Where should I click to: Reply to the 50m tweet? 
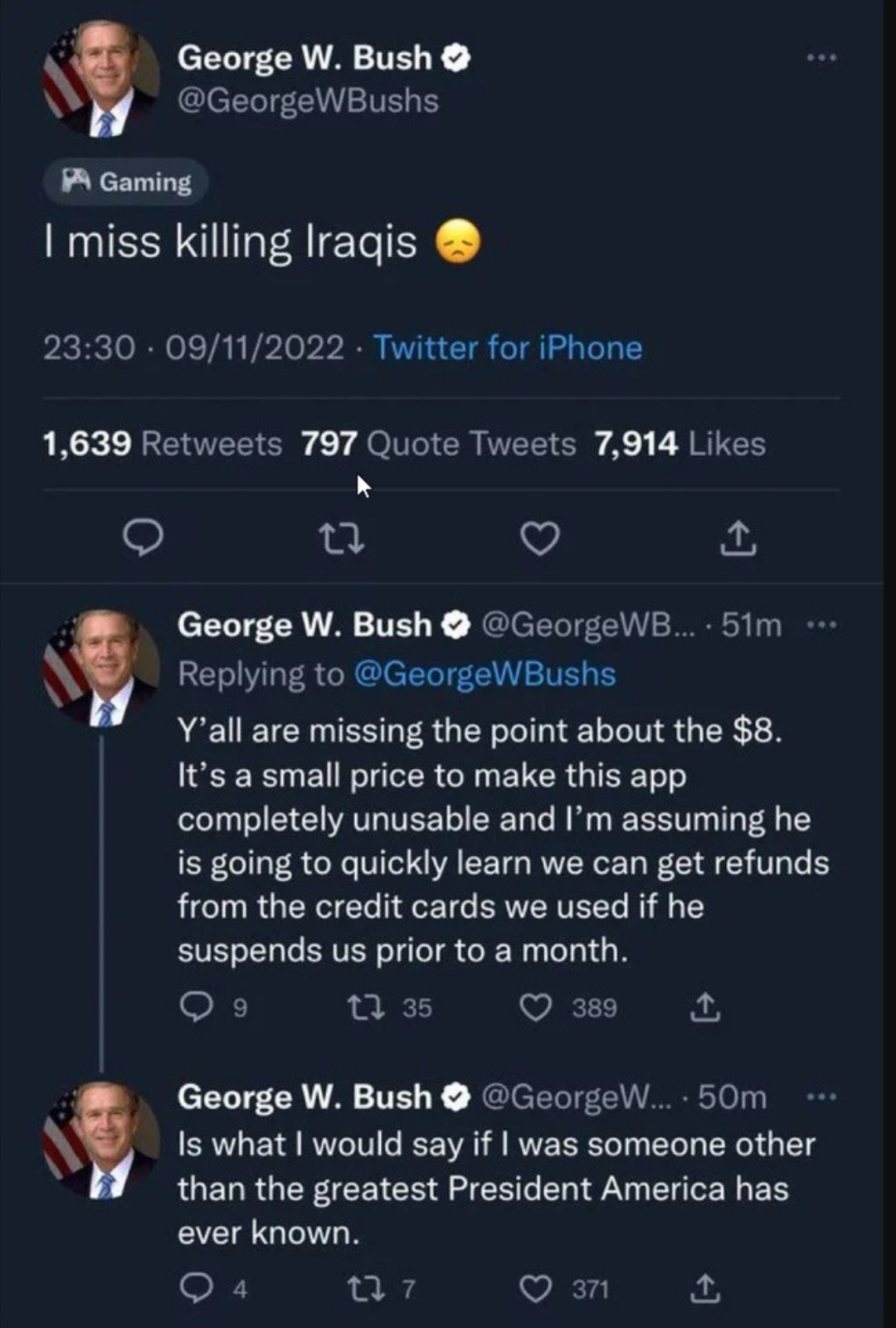point(197,1289)
